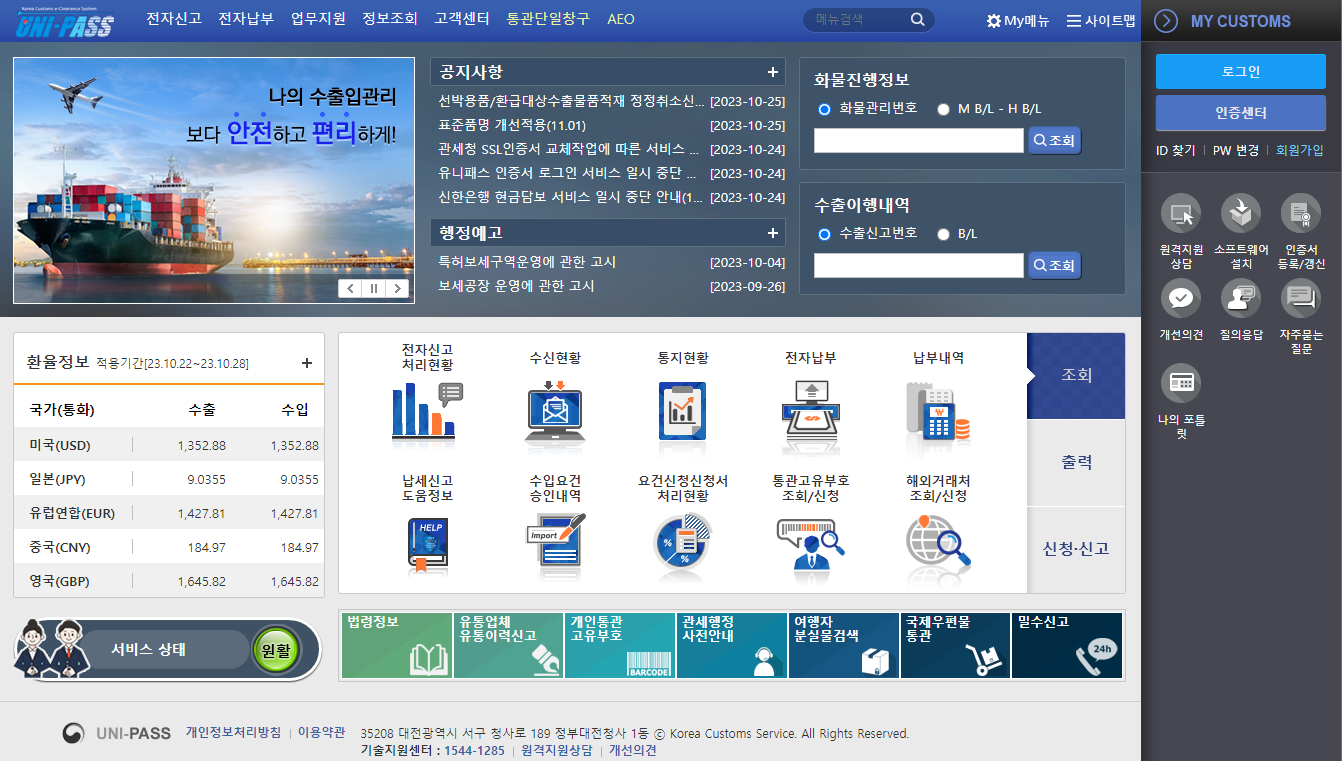1342x761 pixels.
Task: Go to next banner slide arrow
Action: 398,288
